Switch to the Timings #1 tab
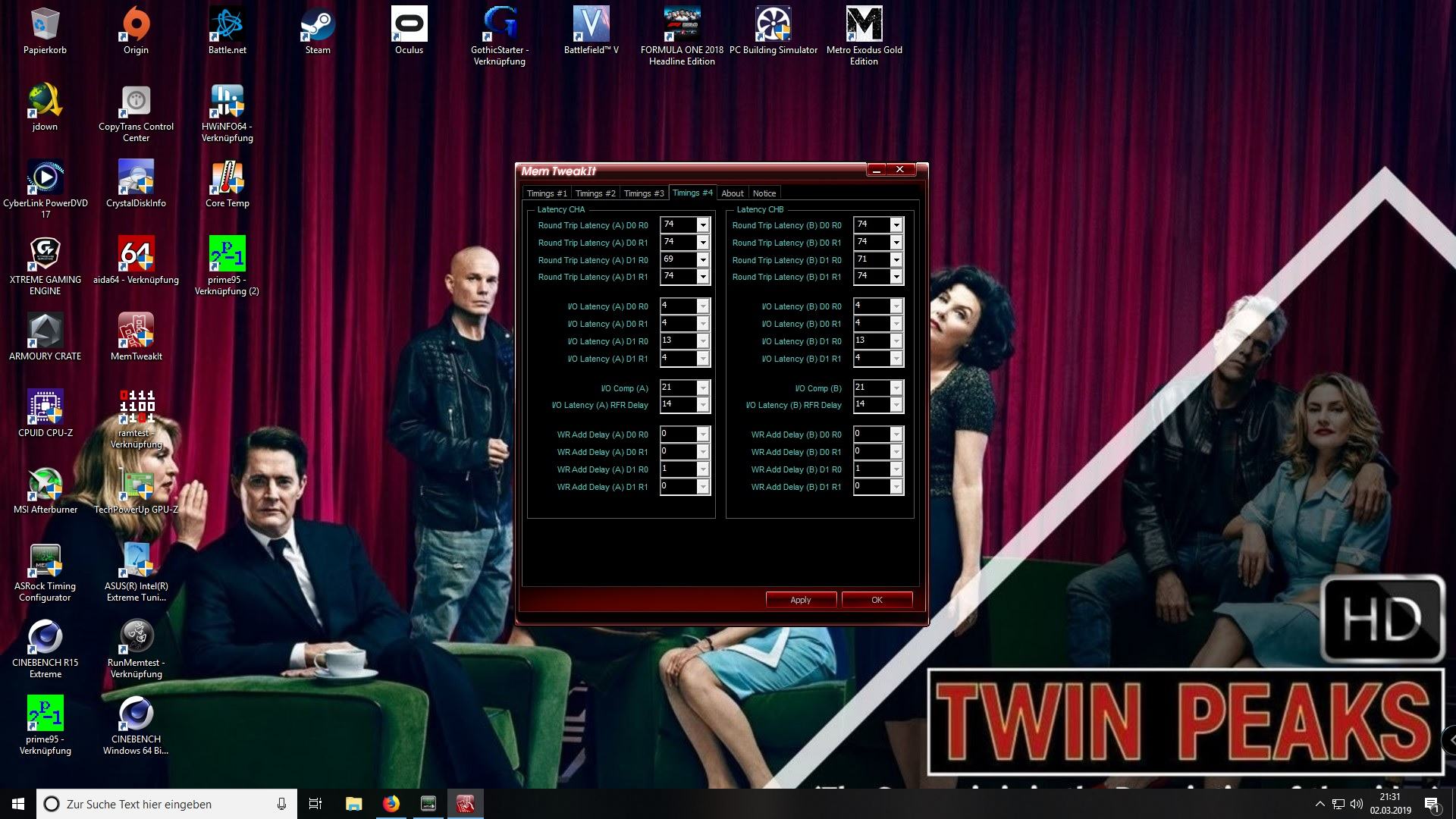1456x819 pixels. [x=547, y=193]
